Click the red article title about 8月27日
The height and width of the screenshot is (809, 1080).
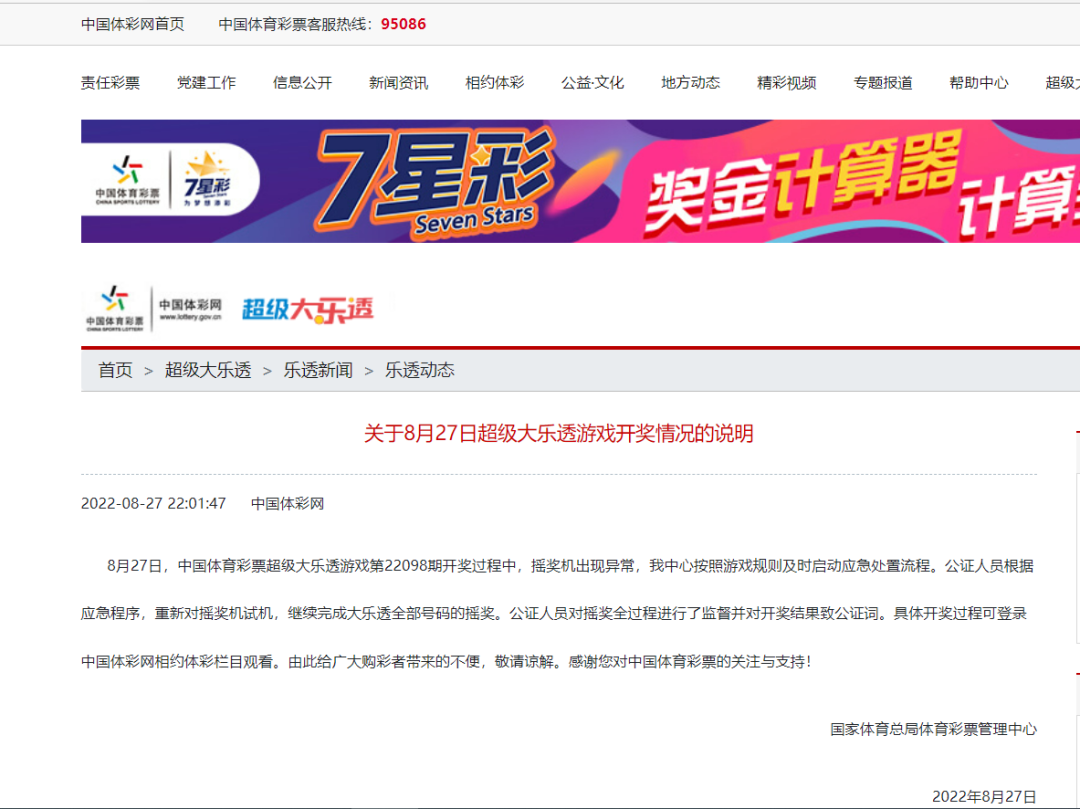(559, 434)
